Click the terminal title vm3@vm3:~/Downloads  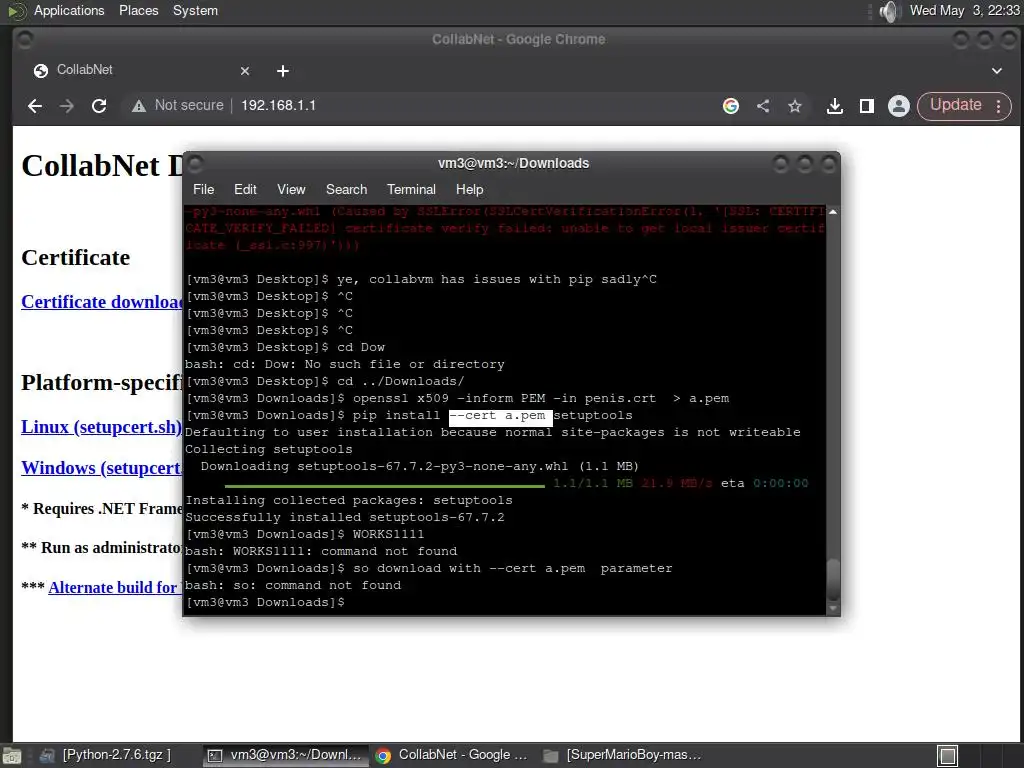click(x=513, y=163)
